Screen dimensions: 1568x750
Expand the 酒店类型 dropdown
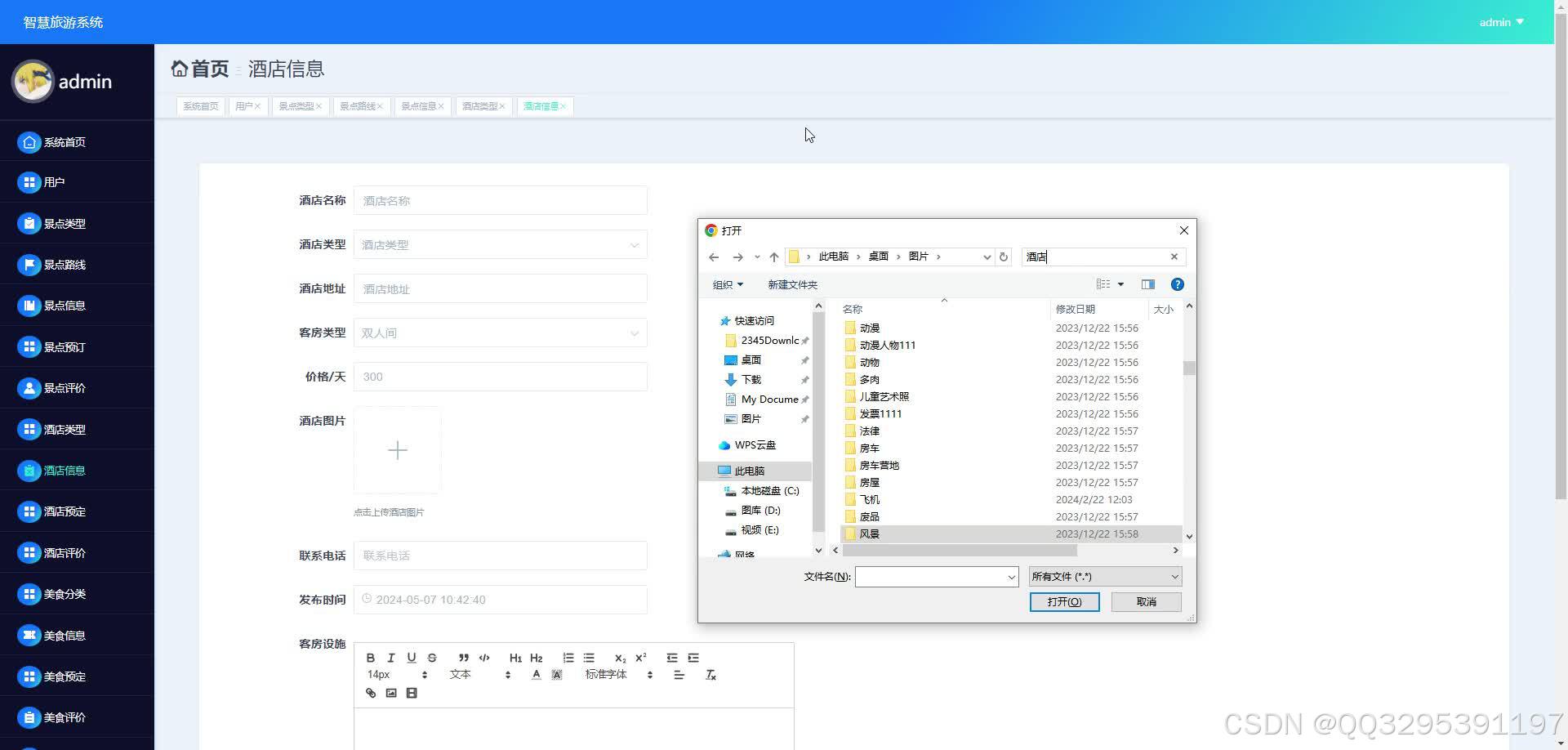click(501, 245)
